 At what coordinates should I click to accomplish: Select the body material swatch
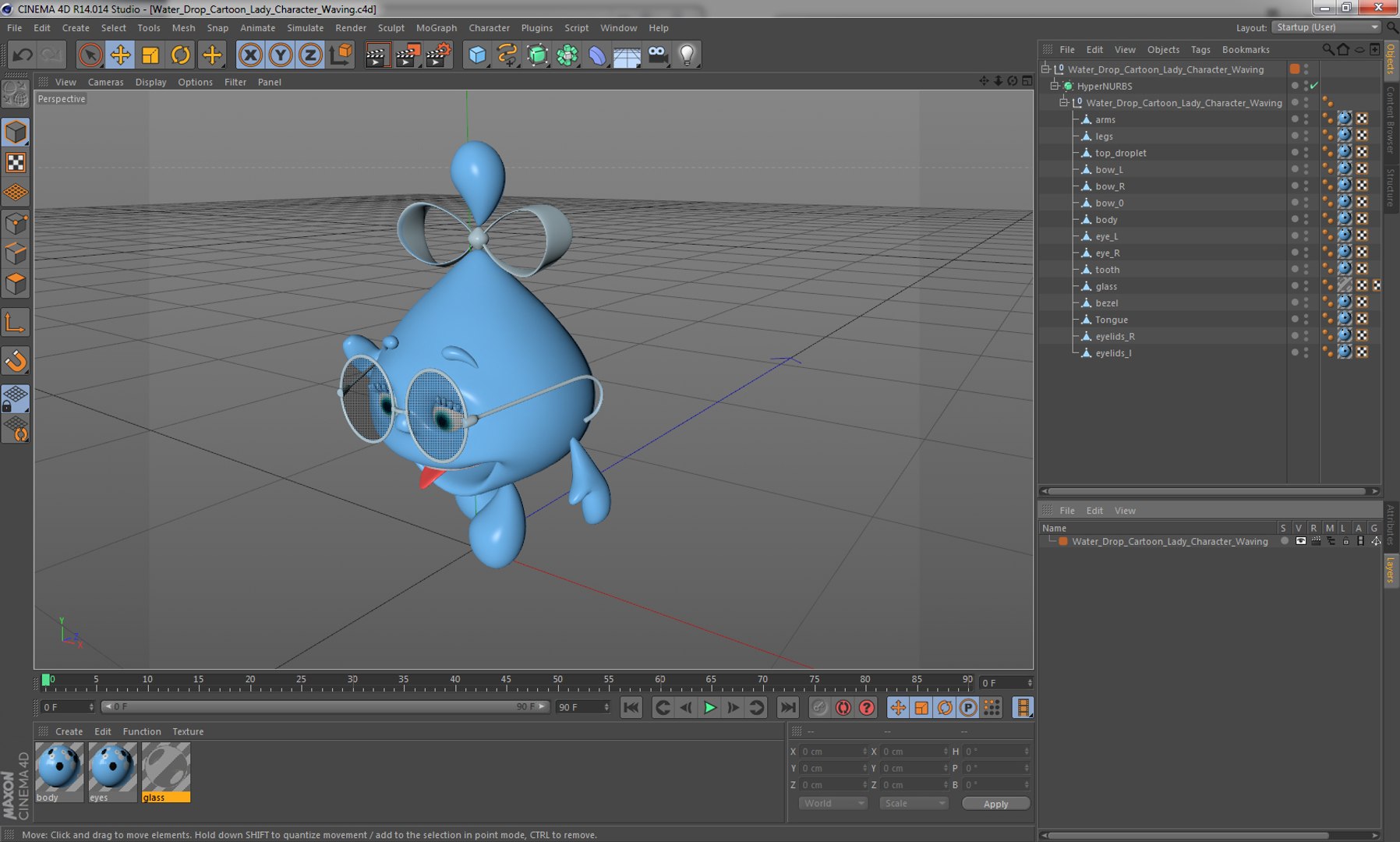pyautogui.click(x=59, y=772)
